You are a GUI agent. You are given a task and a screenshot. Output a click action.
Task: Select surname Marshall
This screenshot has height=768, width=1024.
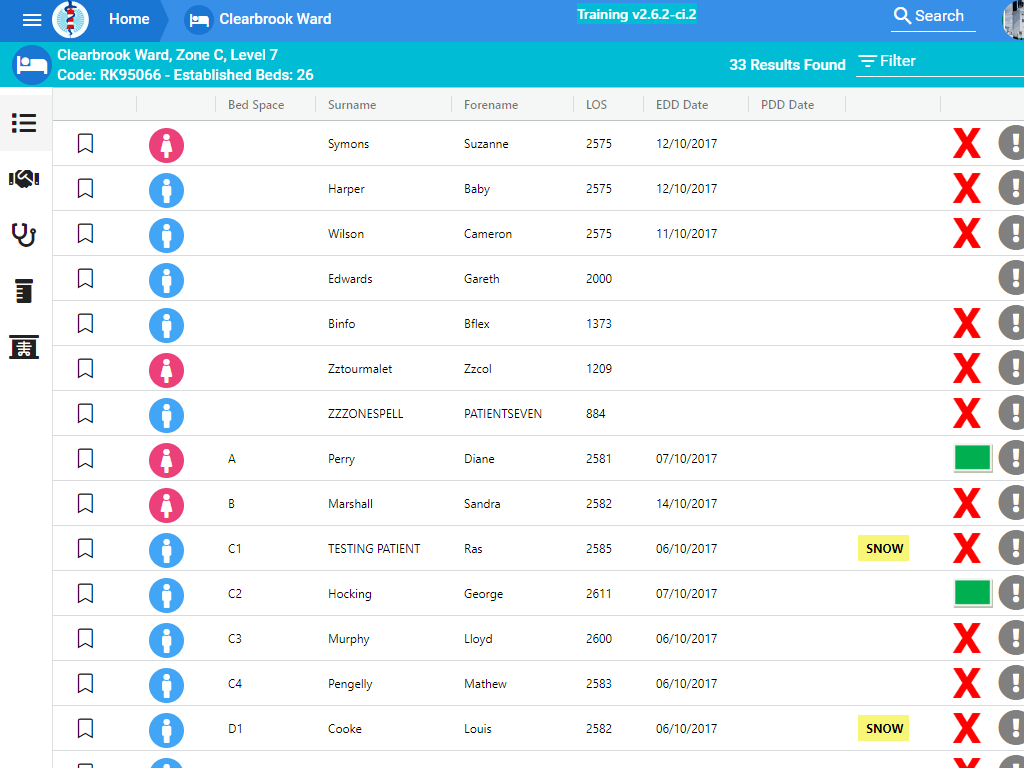click(350, 504)
